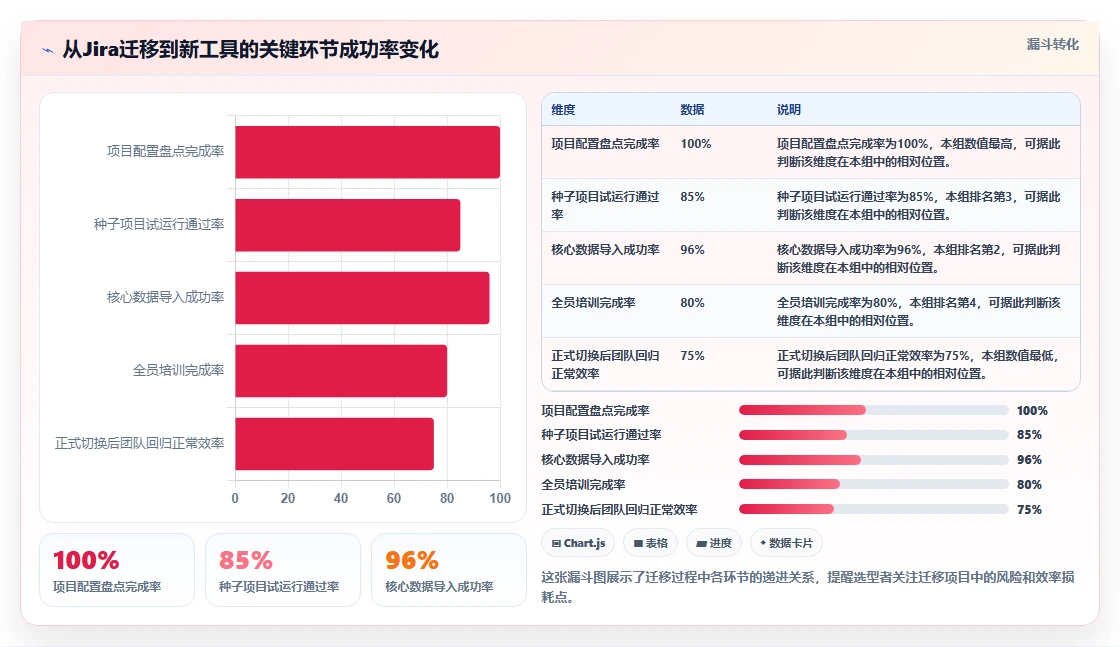Click progress list label 核心数据导入成功率
This screenshot has width=1120, height=647.
595,460
